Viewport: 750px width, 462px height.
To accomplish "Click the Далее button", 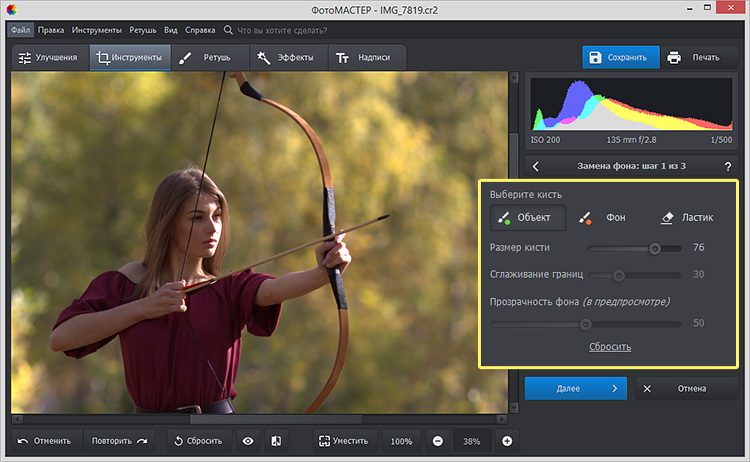I will [575, 388].
